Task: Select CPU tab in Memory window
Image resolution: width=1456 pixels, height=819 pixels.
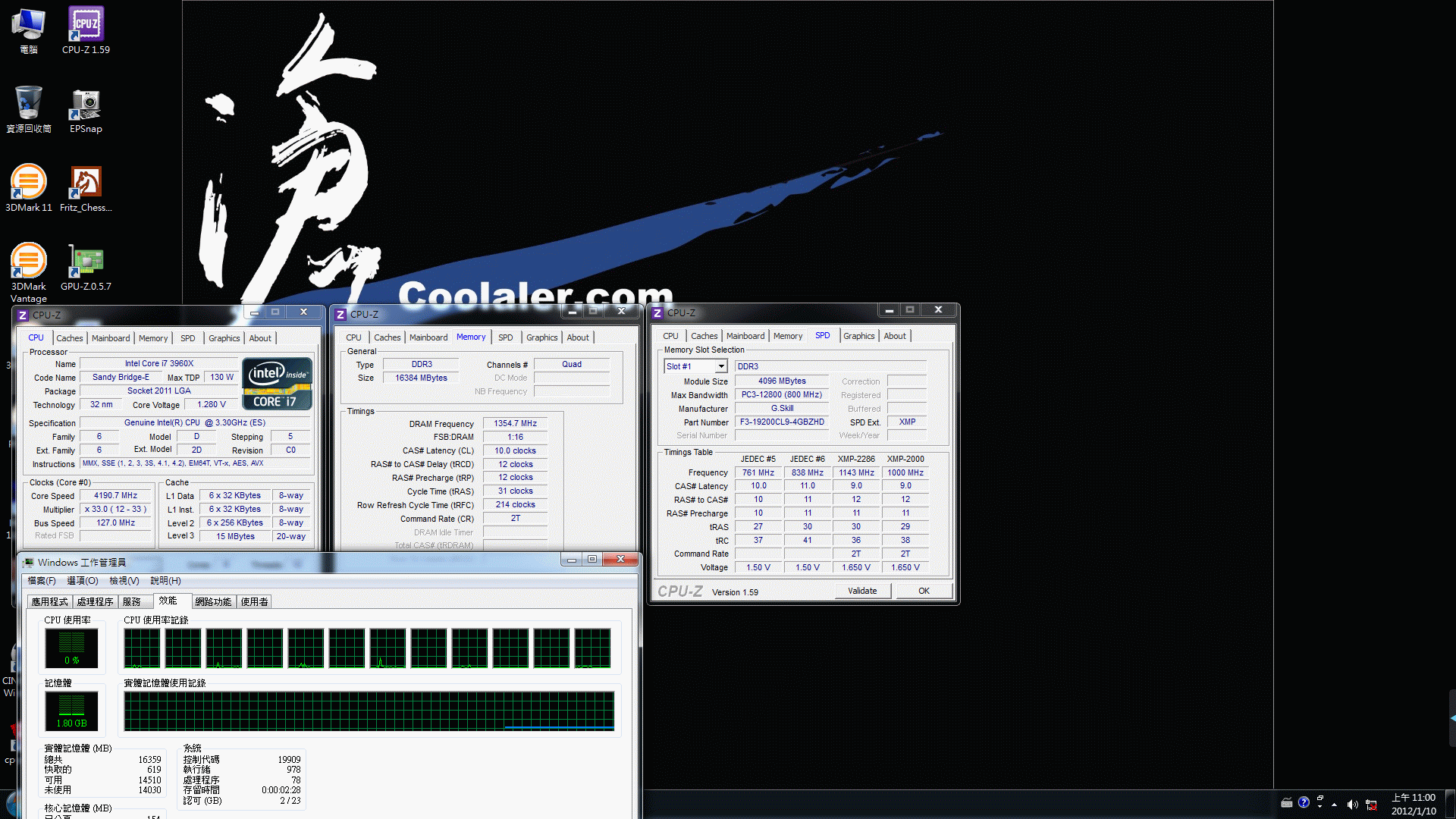Action: pos(353,337)
